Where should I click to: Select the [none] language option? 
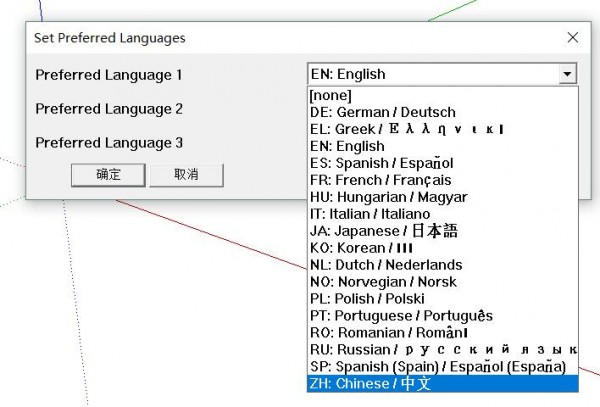pyautogui.click(x=331, y=95)
